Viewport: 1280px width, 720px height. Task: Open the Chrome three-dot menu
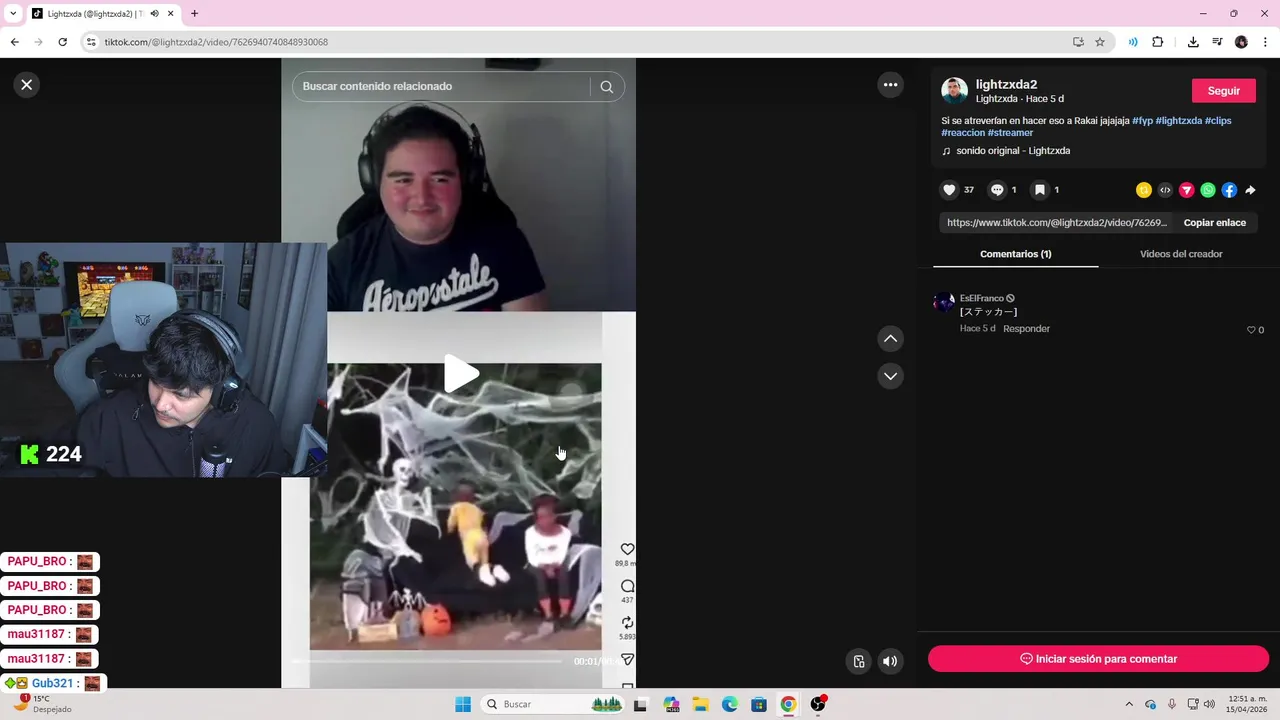1265,42
